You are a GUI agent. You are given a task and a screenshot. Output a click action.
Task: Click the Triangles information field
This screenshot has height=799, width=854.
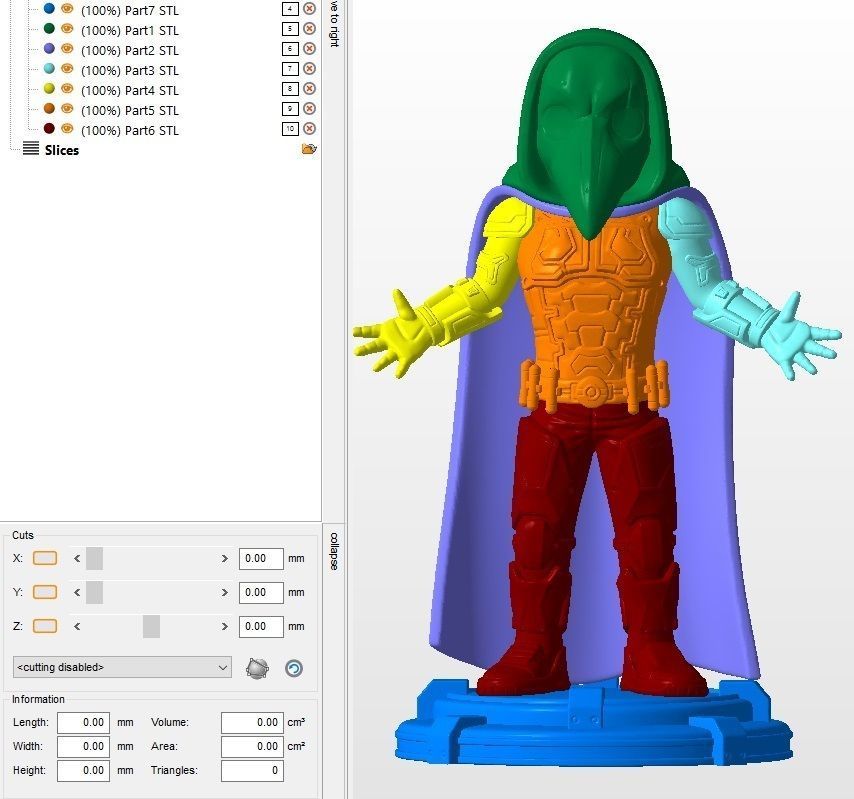252,771
